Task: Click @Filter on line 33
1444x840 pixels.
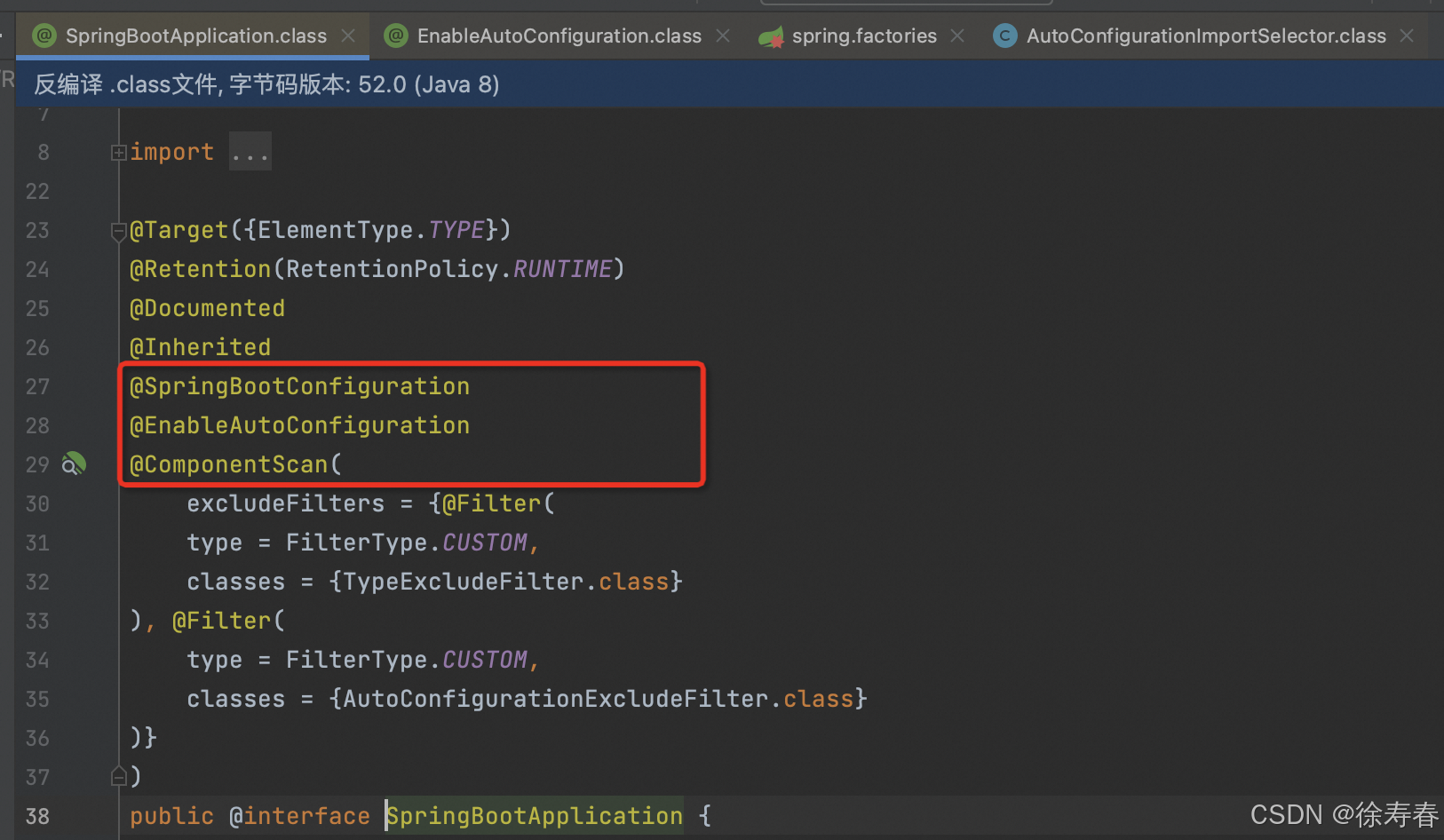Action: click(x=221, y=621)
